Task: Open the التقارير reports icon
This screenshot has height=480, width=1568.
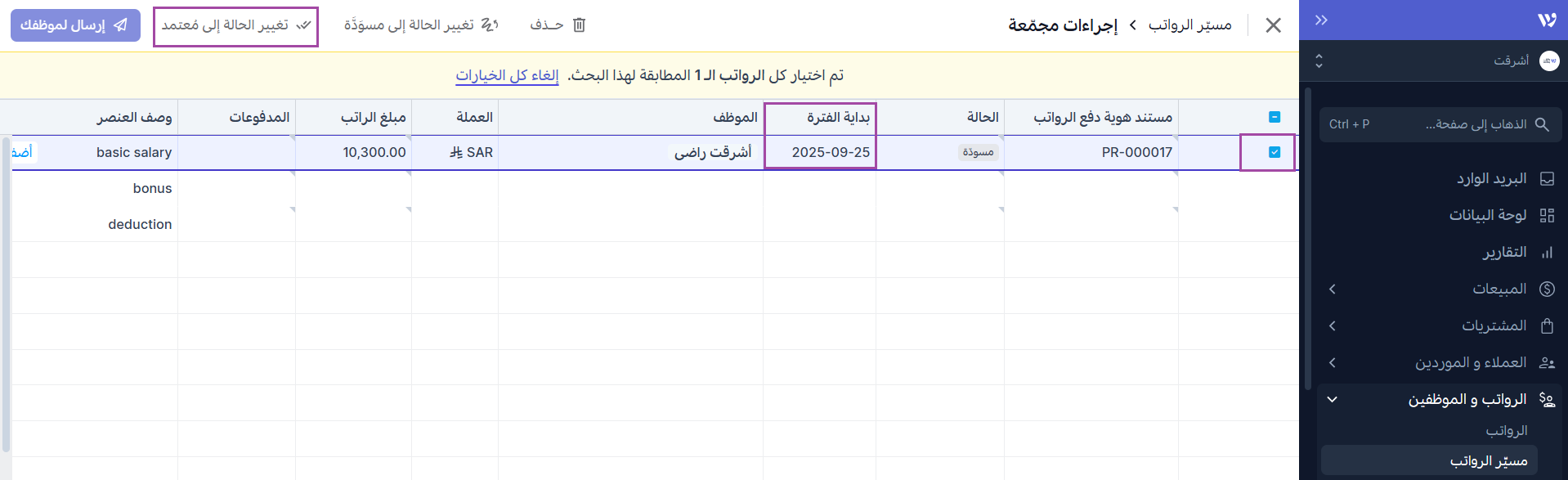Action: click(1547, 253)
